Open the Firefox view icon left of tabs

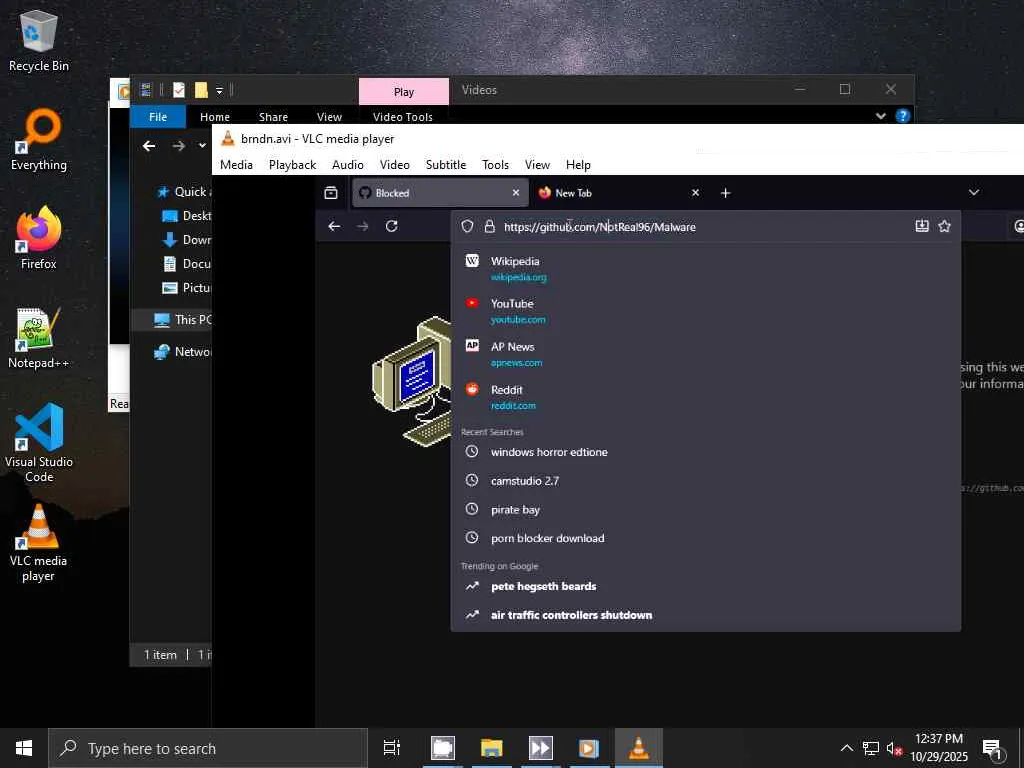331,193
